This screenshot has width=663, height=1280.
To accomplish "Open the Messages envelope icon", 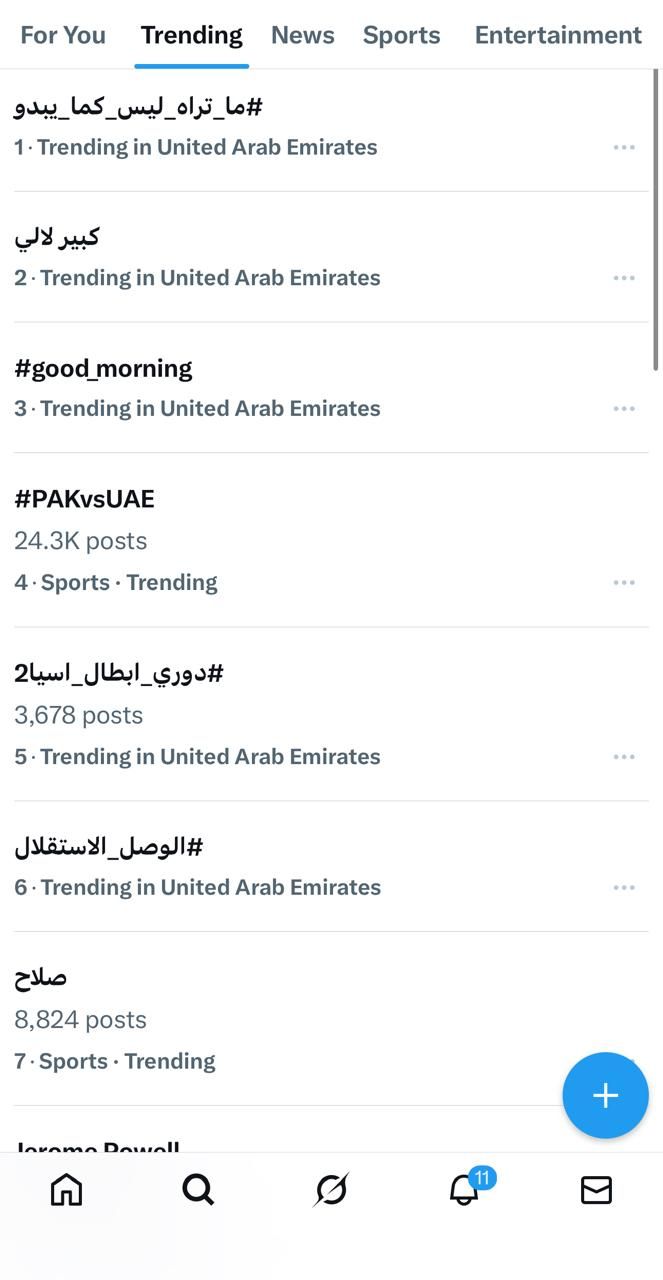I will pyautogui.click(x=596, y=1190).
